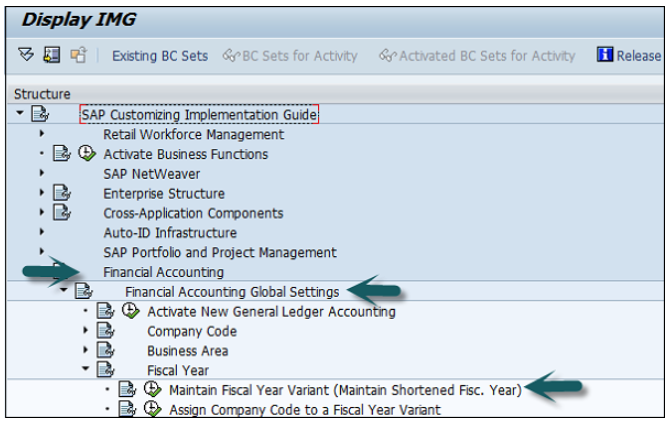The width and height of the screenshot is (671, 422).
Task: Click execute icon for Activate New General Ledger
Action: 129,311
